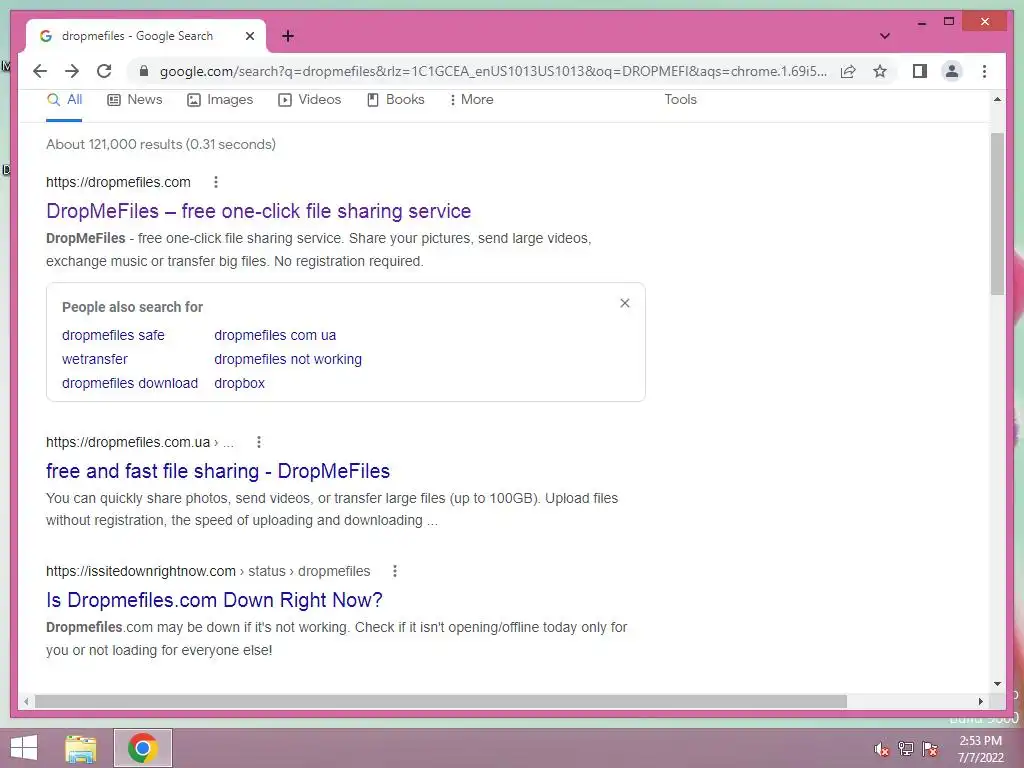Open Chrome's three-dot customize menu
This screenshot has width=1024, height=768.
point(984,71)
